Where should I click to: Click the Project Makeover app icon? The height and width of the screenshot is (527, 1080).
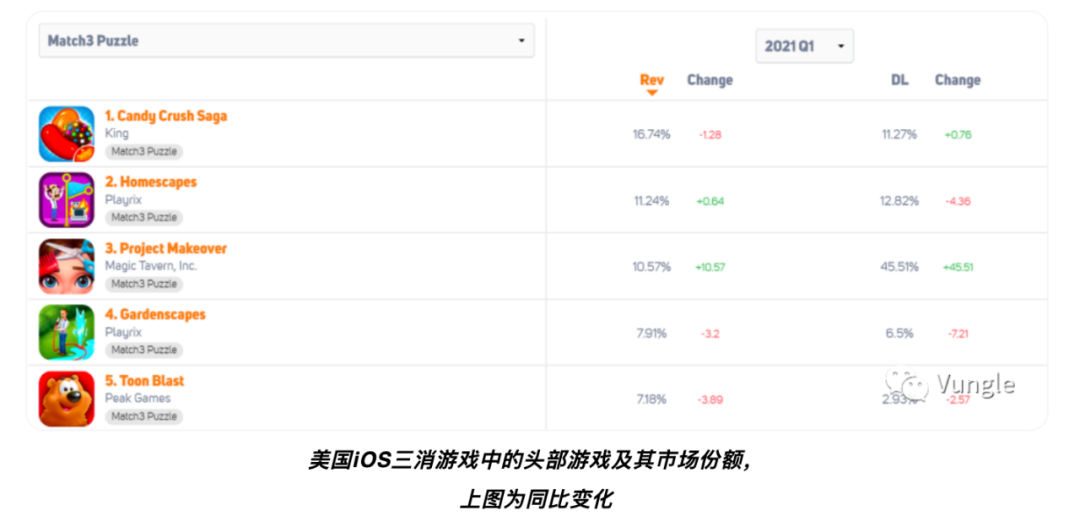(66, 267)
